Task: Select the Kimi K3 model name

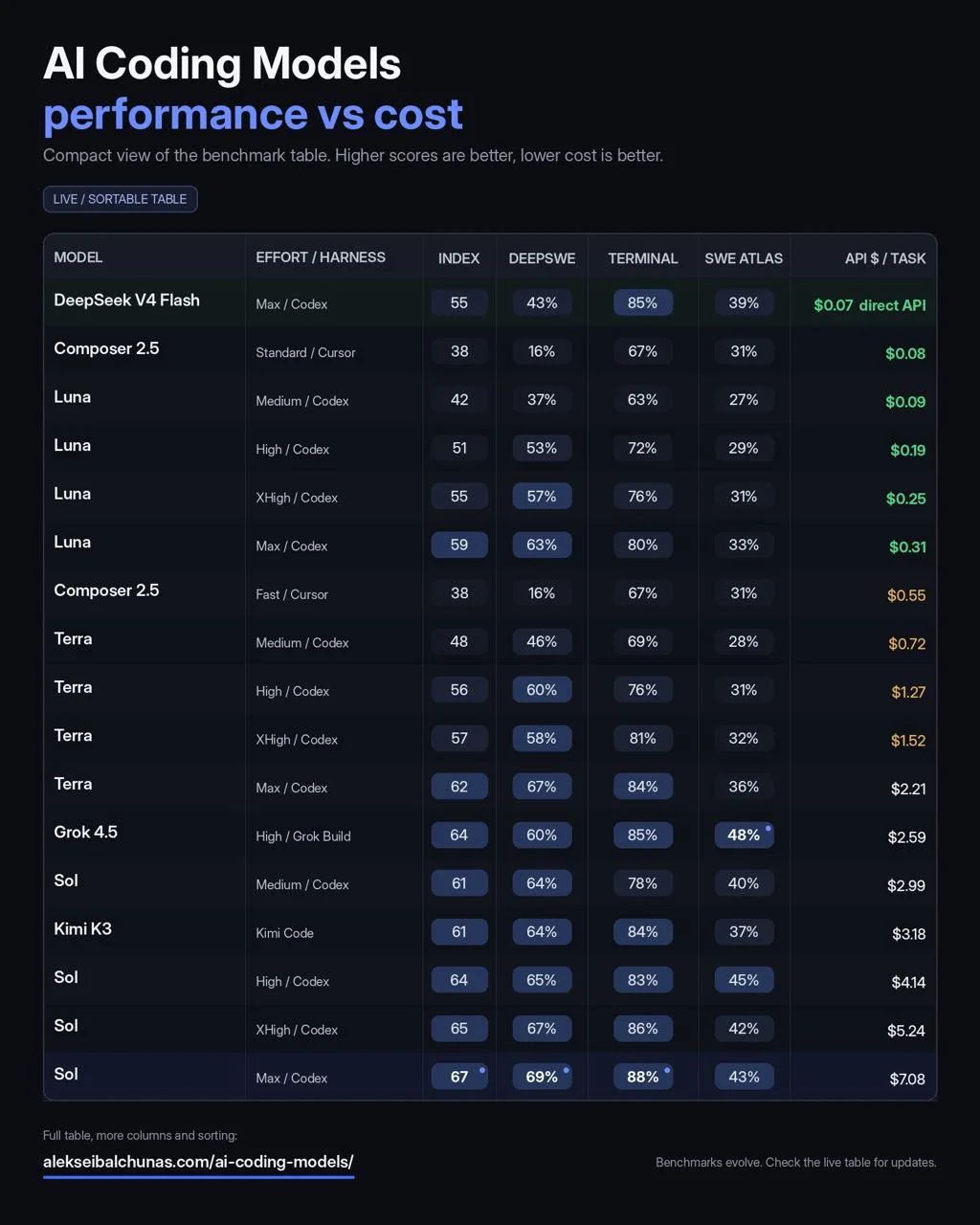Action: [82, 928]
